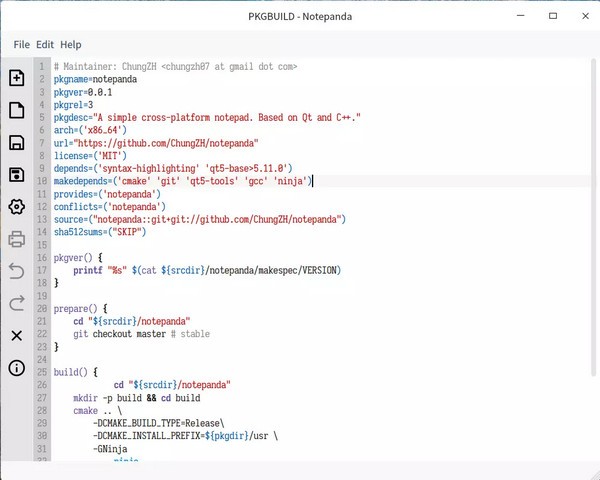
Task: Click -DCMAKE_BUILD_TYPE=Release line
Action: point(158,423)
